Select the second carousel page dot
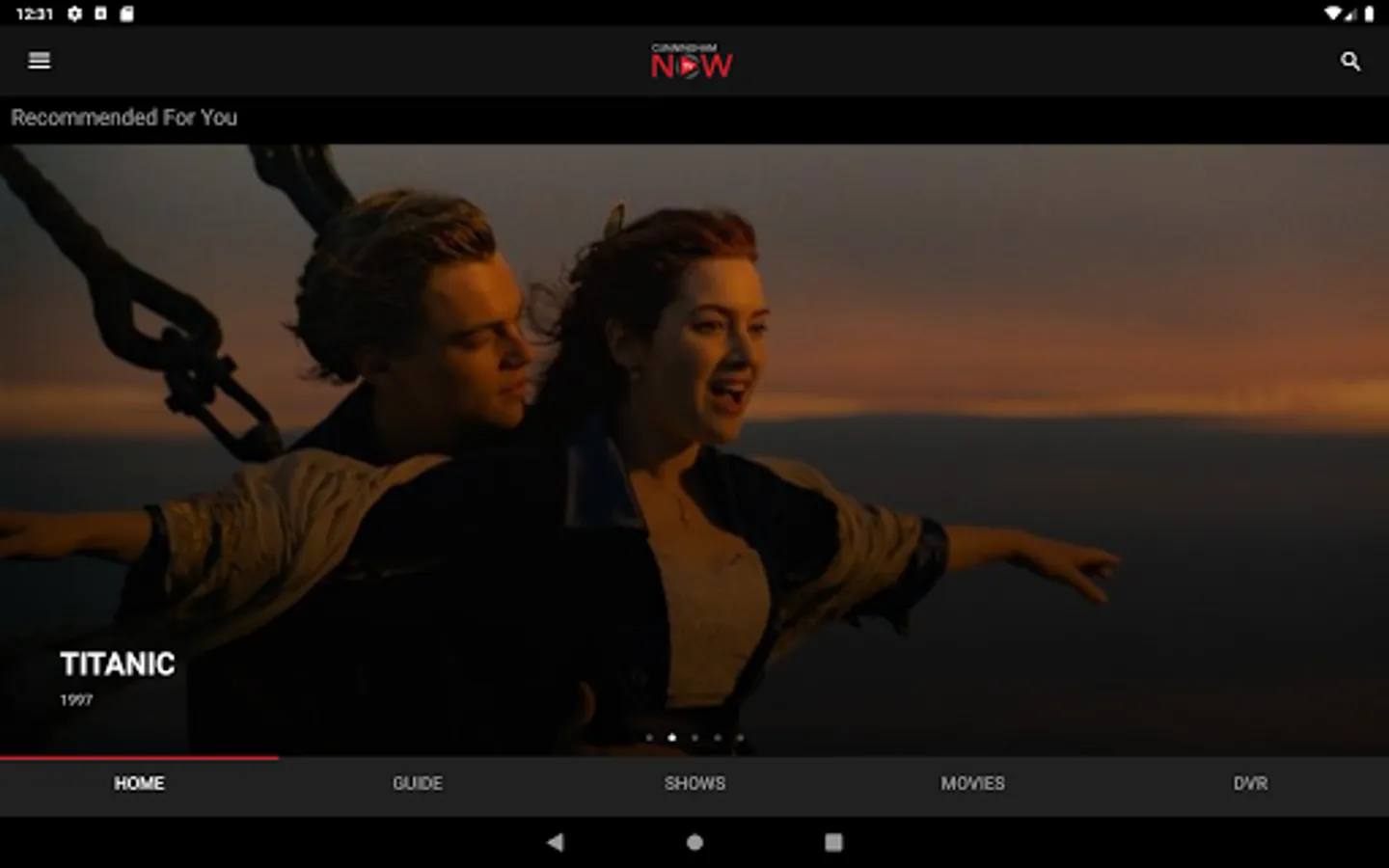 tap(671, 738)
